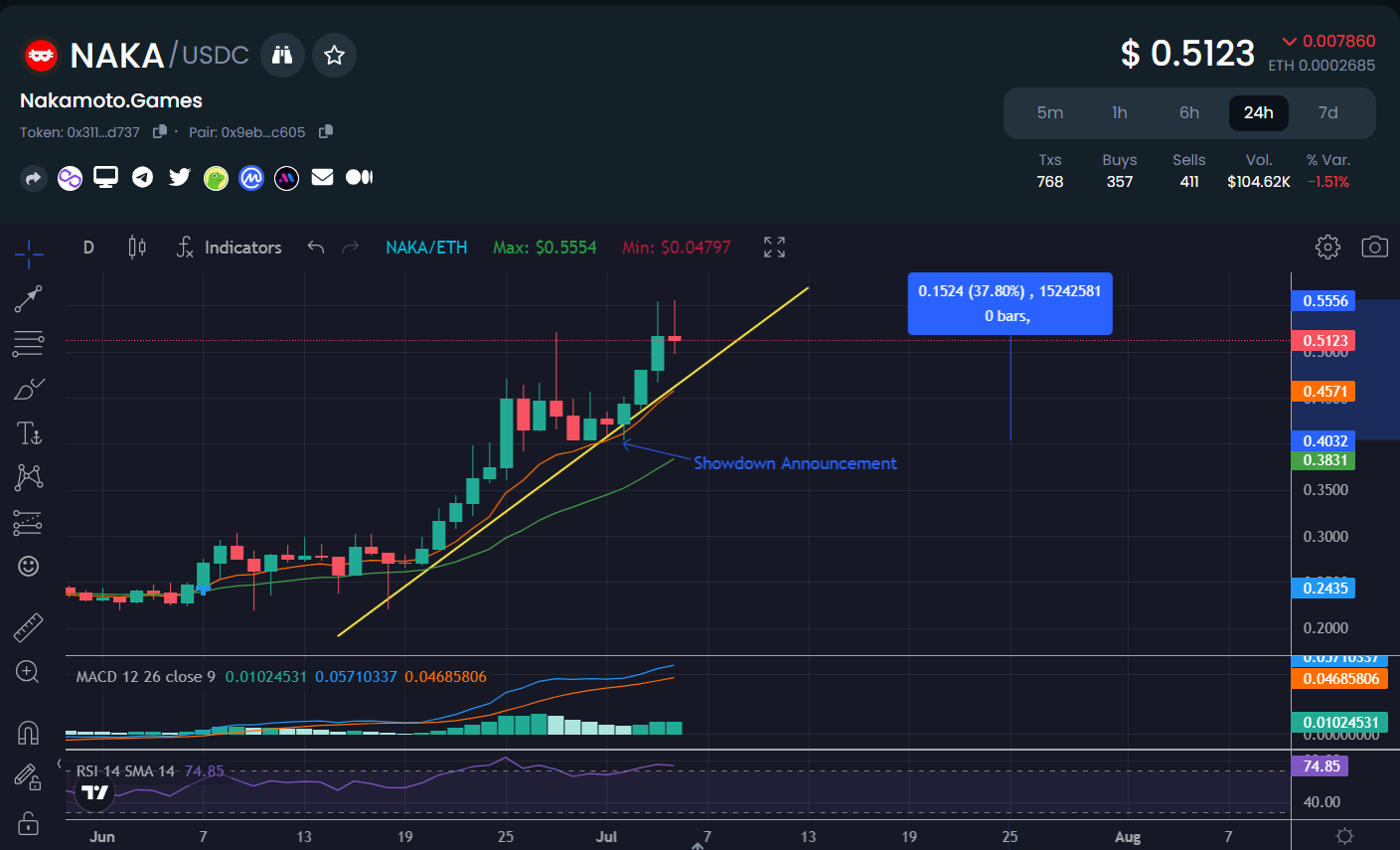
Task: Select the crosshair cursor tool
Action: coord(29,255)
